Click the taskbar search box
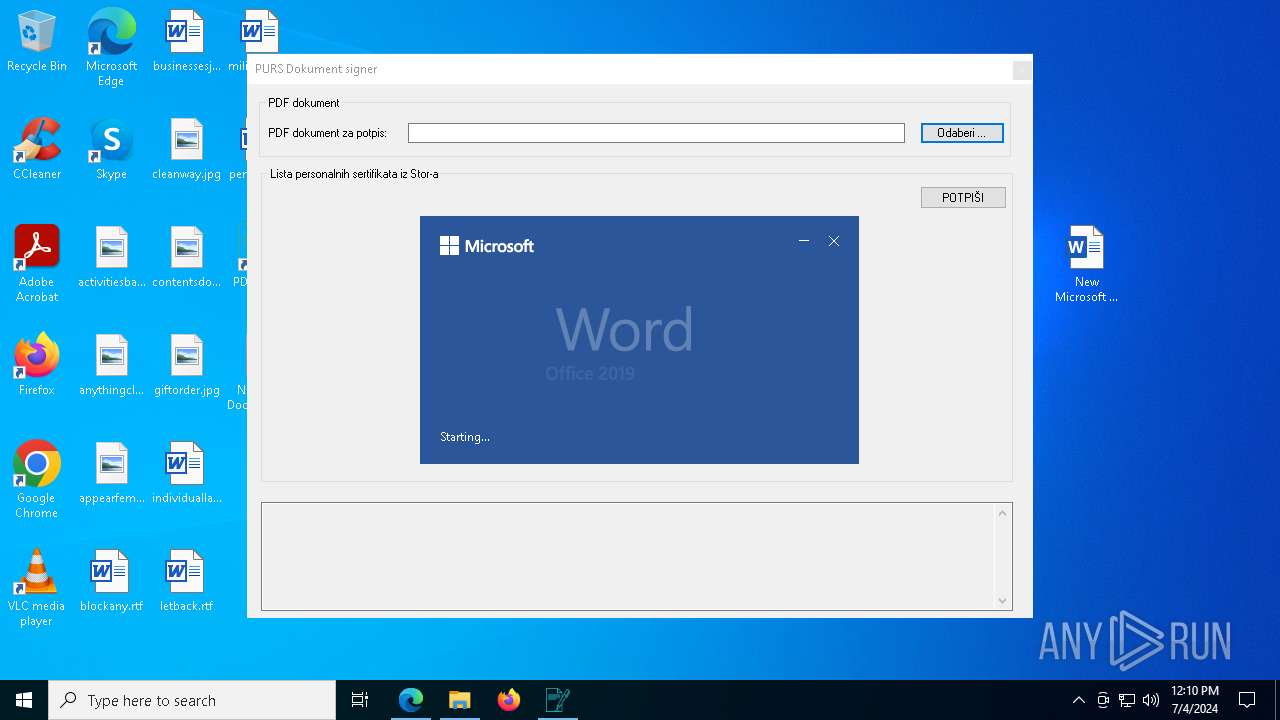 point(192,700)
